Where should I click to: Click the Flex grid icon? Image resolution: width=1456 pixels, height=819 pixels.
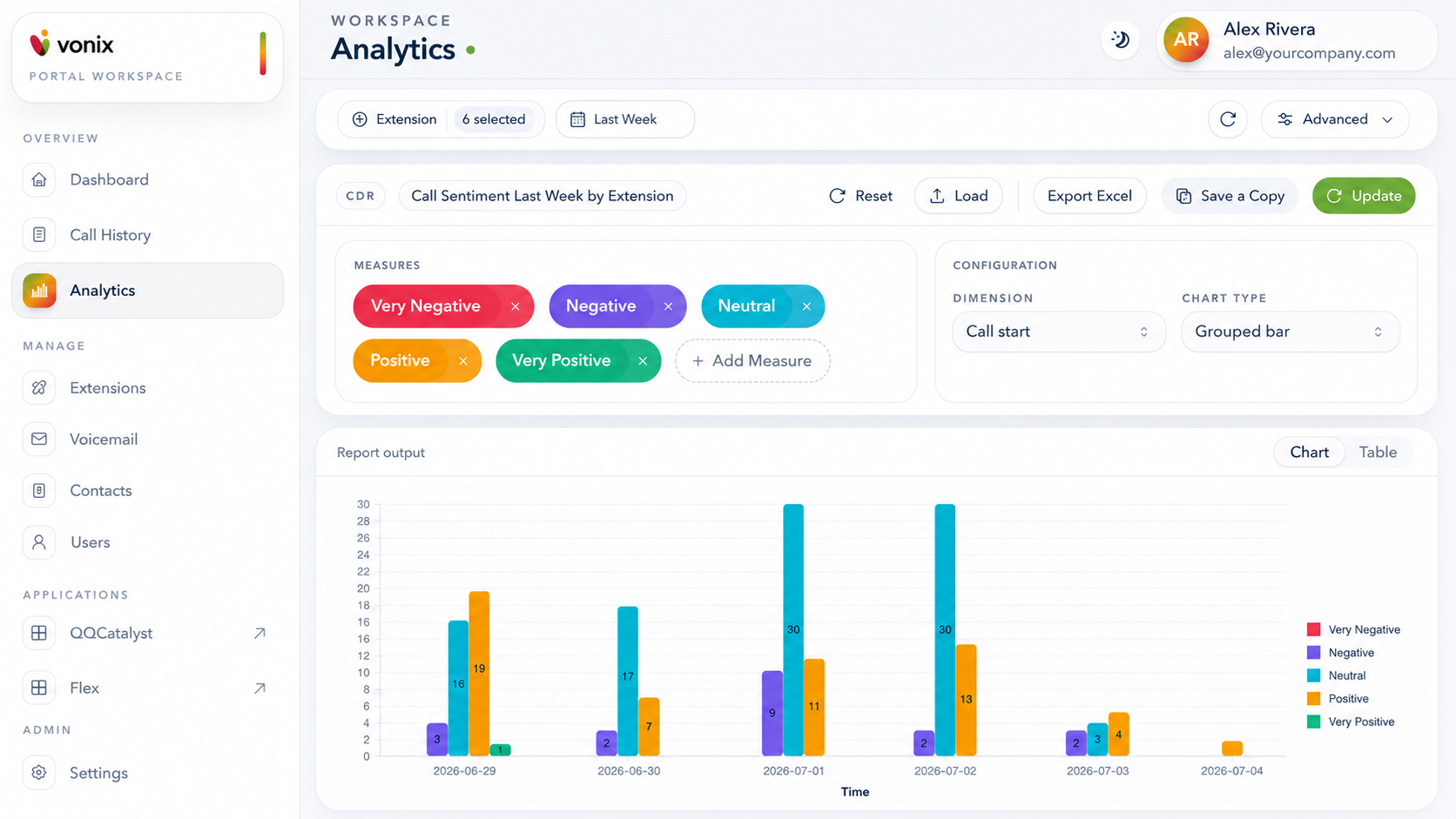coord(39,688)
